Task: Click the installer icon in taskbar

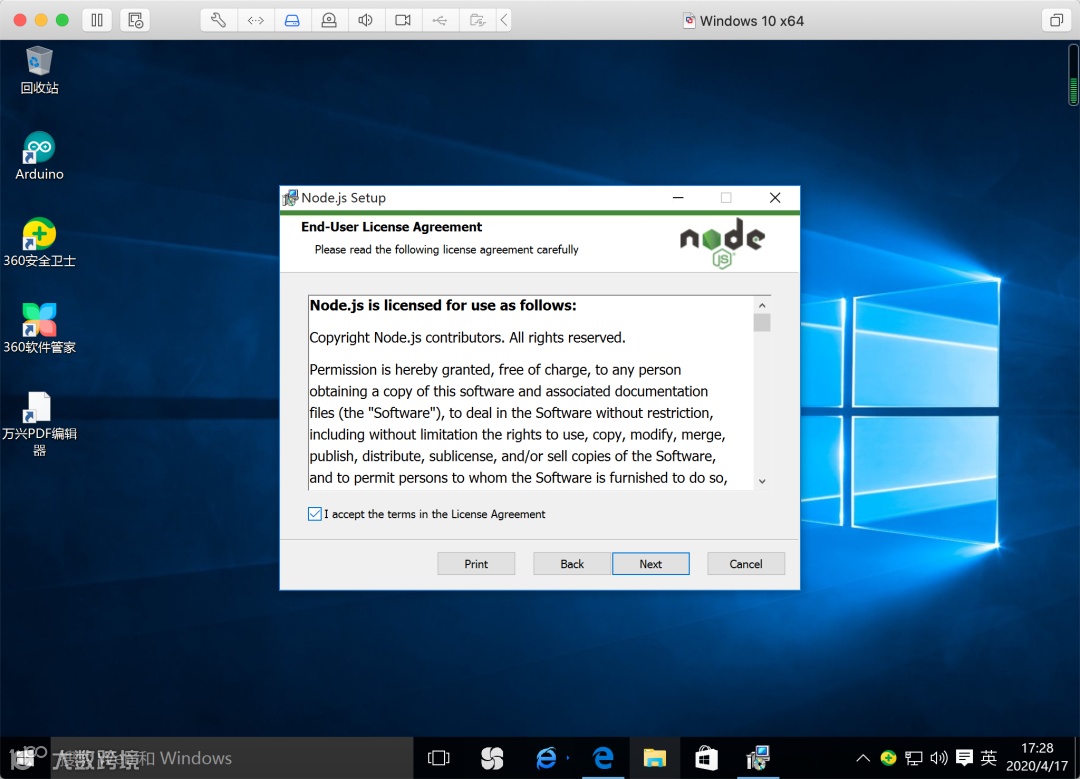Action: [758, 758]
